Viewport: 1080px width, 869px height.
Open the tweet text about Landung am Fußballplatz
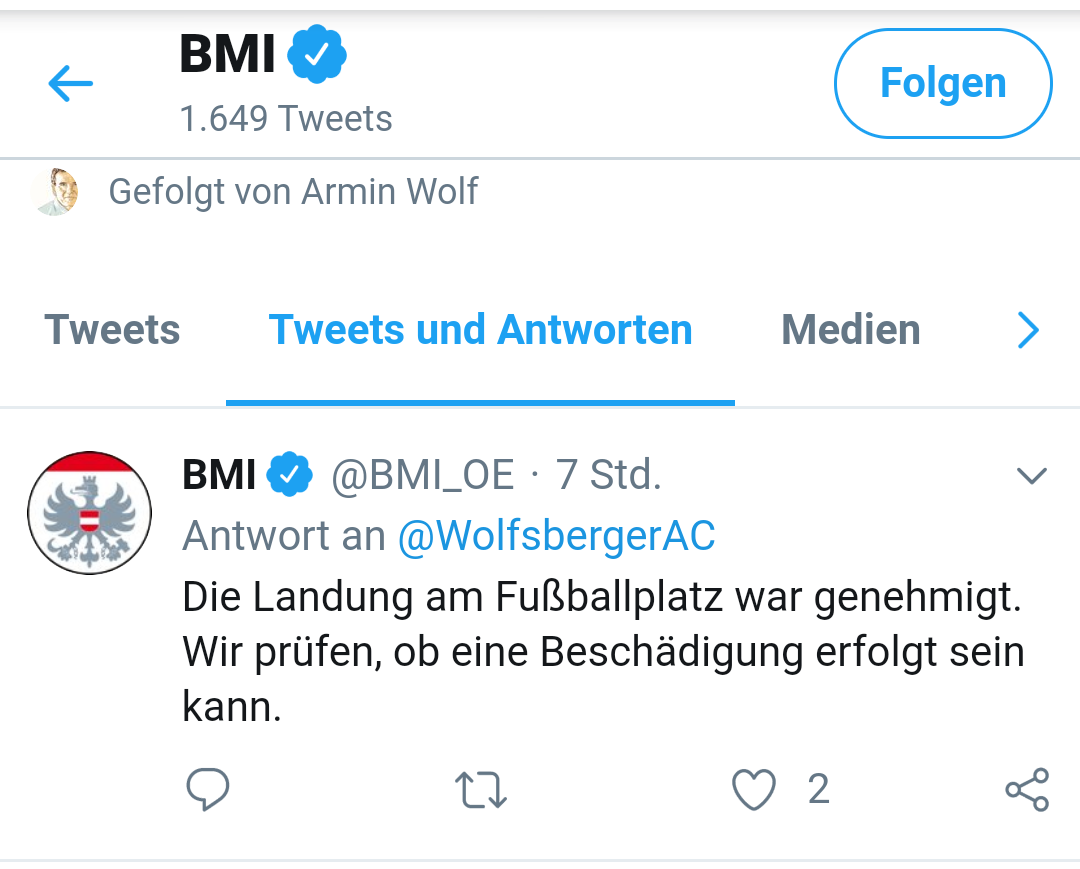click(603, 651)
